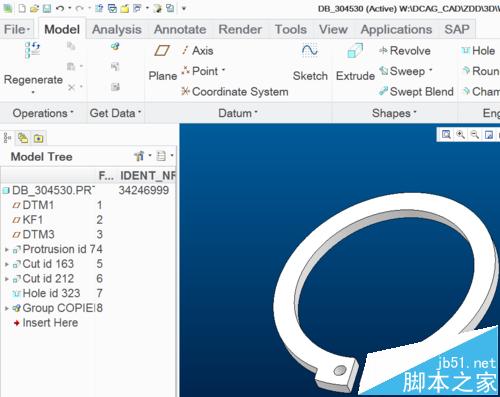
Task: Click the Favorites navigator tab icon
Action: pyautogui.click(x=38, y=138)
